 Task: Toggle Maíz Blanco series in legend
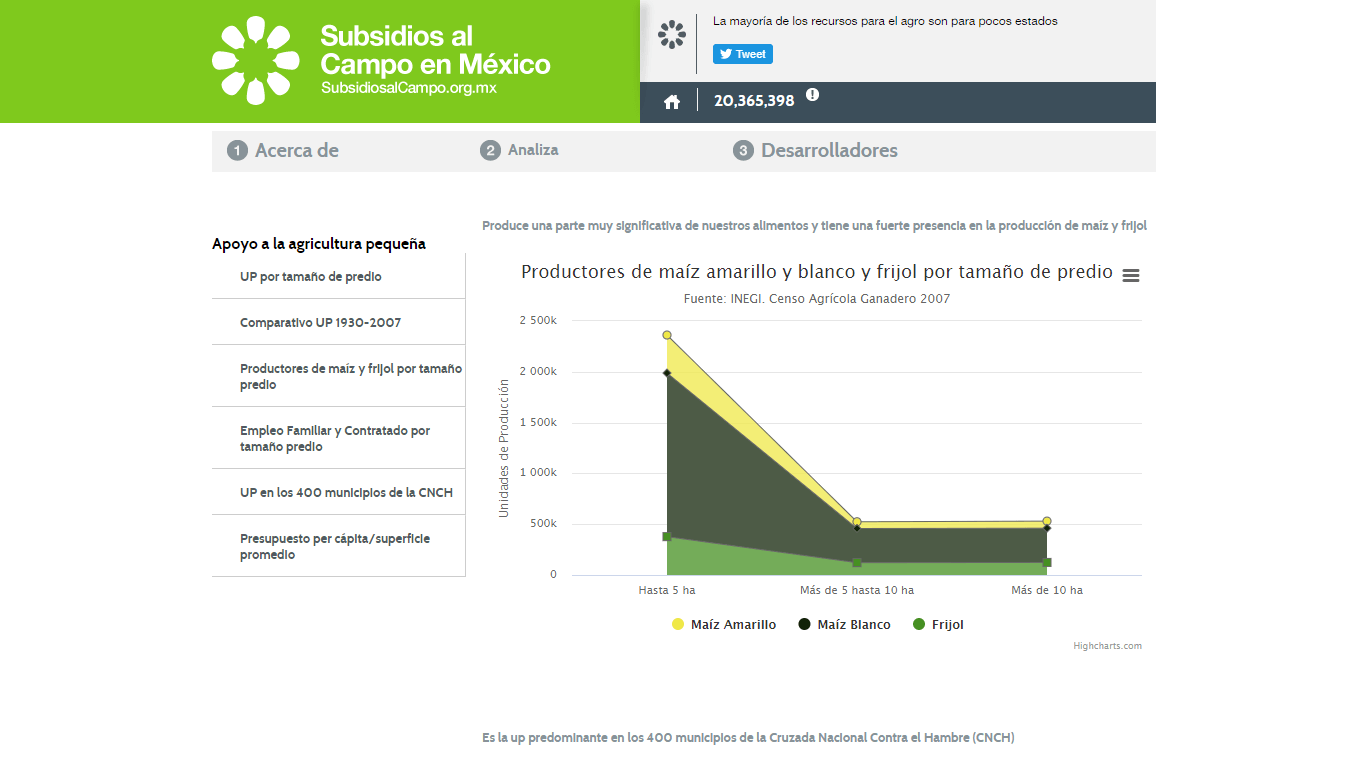(x=845, y=625)
